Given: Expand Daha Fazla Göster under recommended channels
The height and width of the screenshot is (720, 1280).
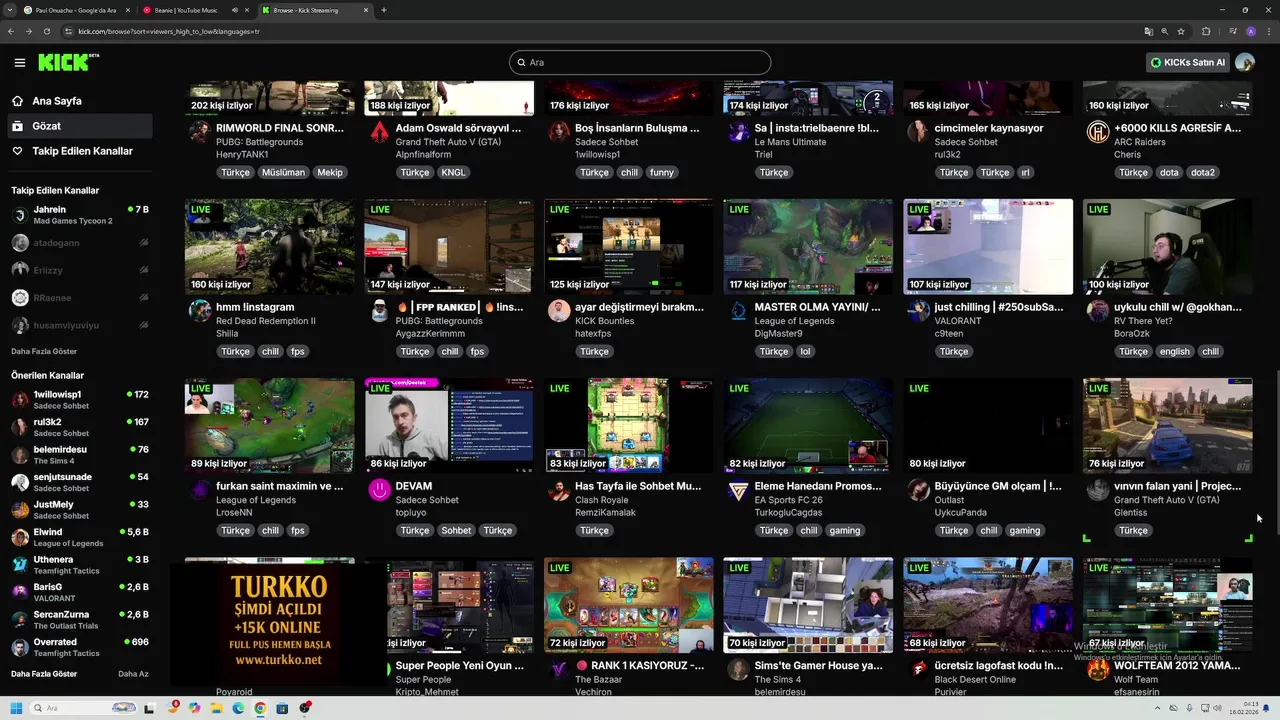Looking at the screenshot, I should (44, 674).
